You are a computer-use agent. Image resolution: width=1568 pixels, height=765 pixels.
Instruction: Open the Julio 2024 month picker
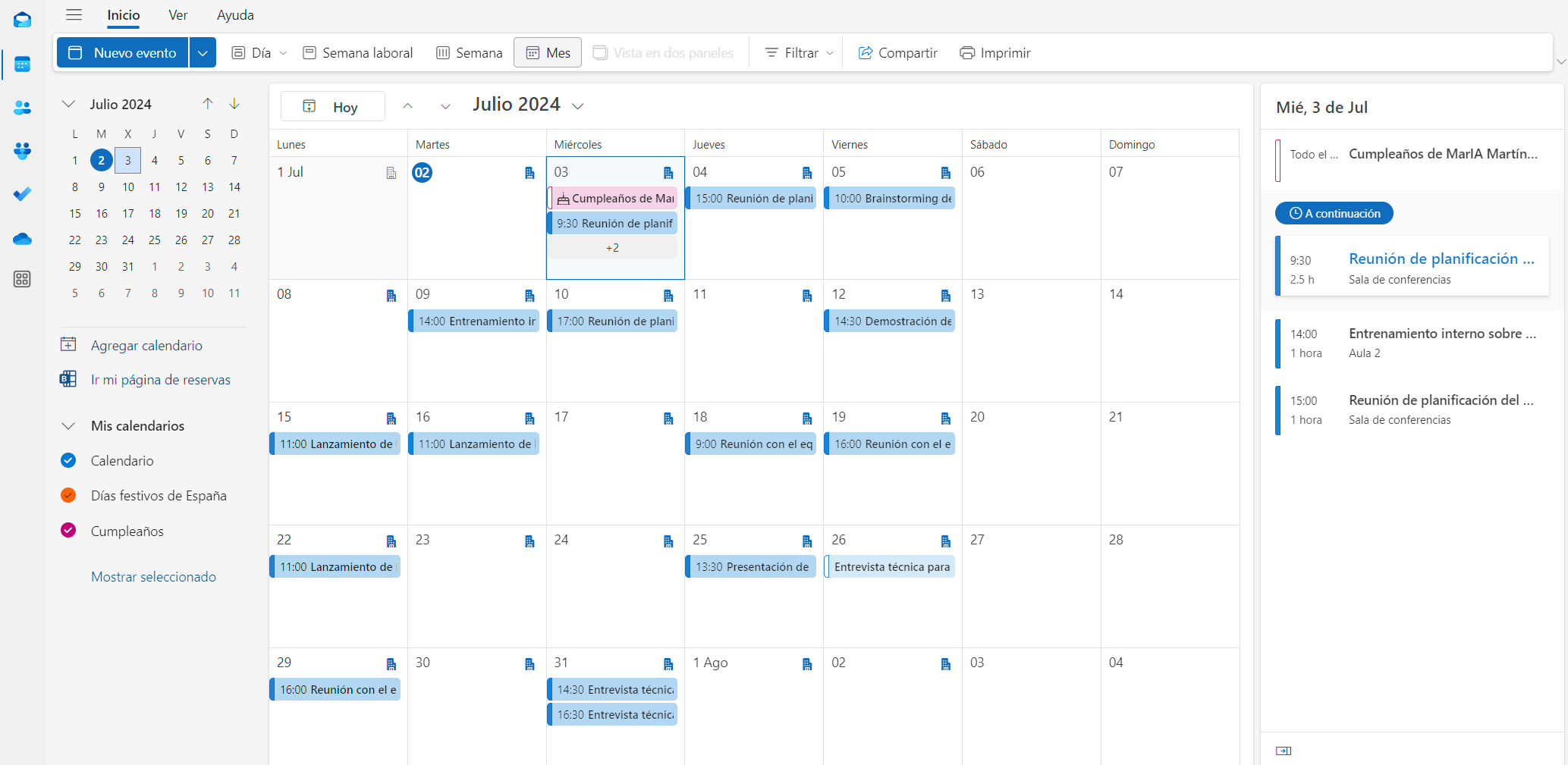[x=528, y=105]
